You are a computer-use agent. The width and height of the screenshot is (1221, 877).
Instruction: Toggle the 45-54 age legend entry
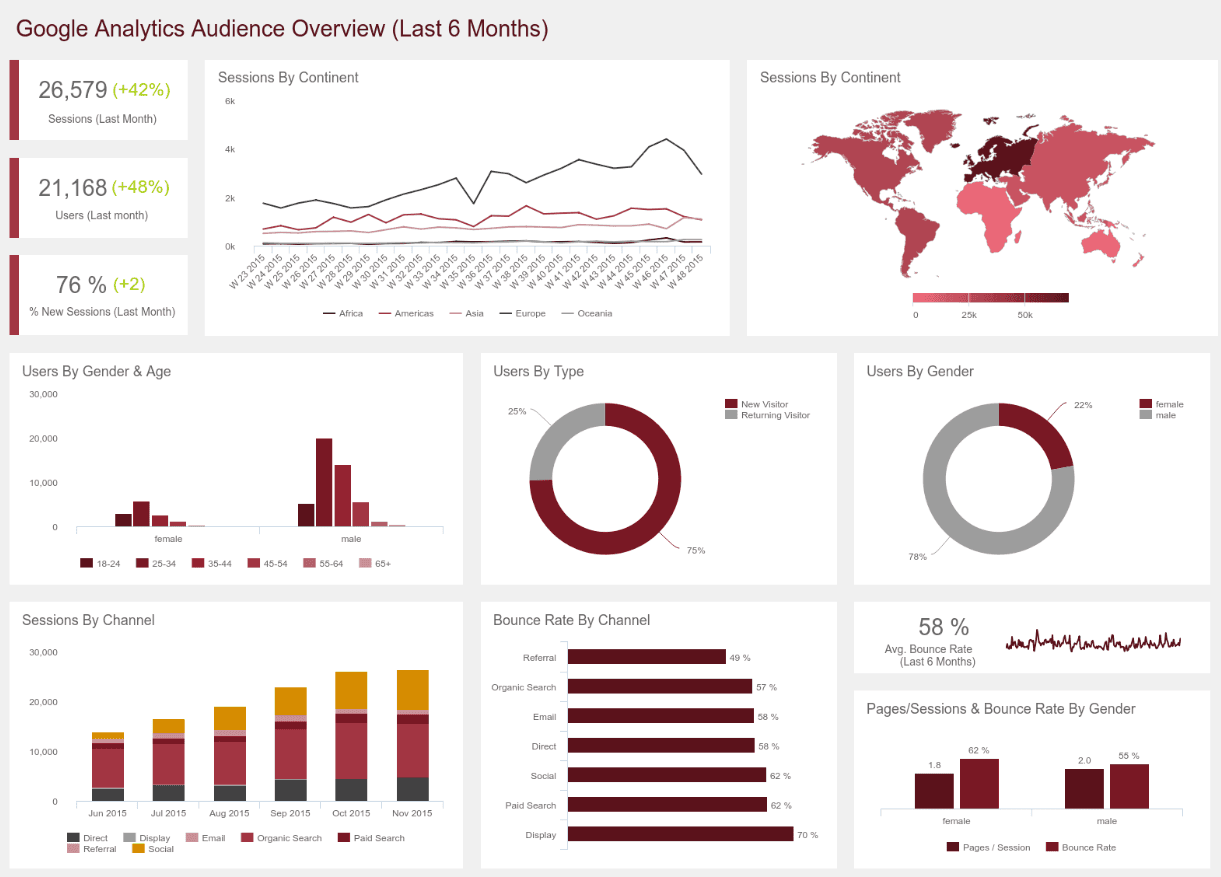[268, 563]
